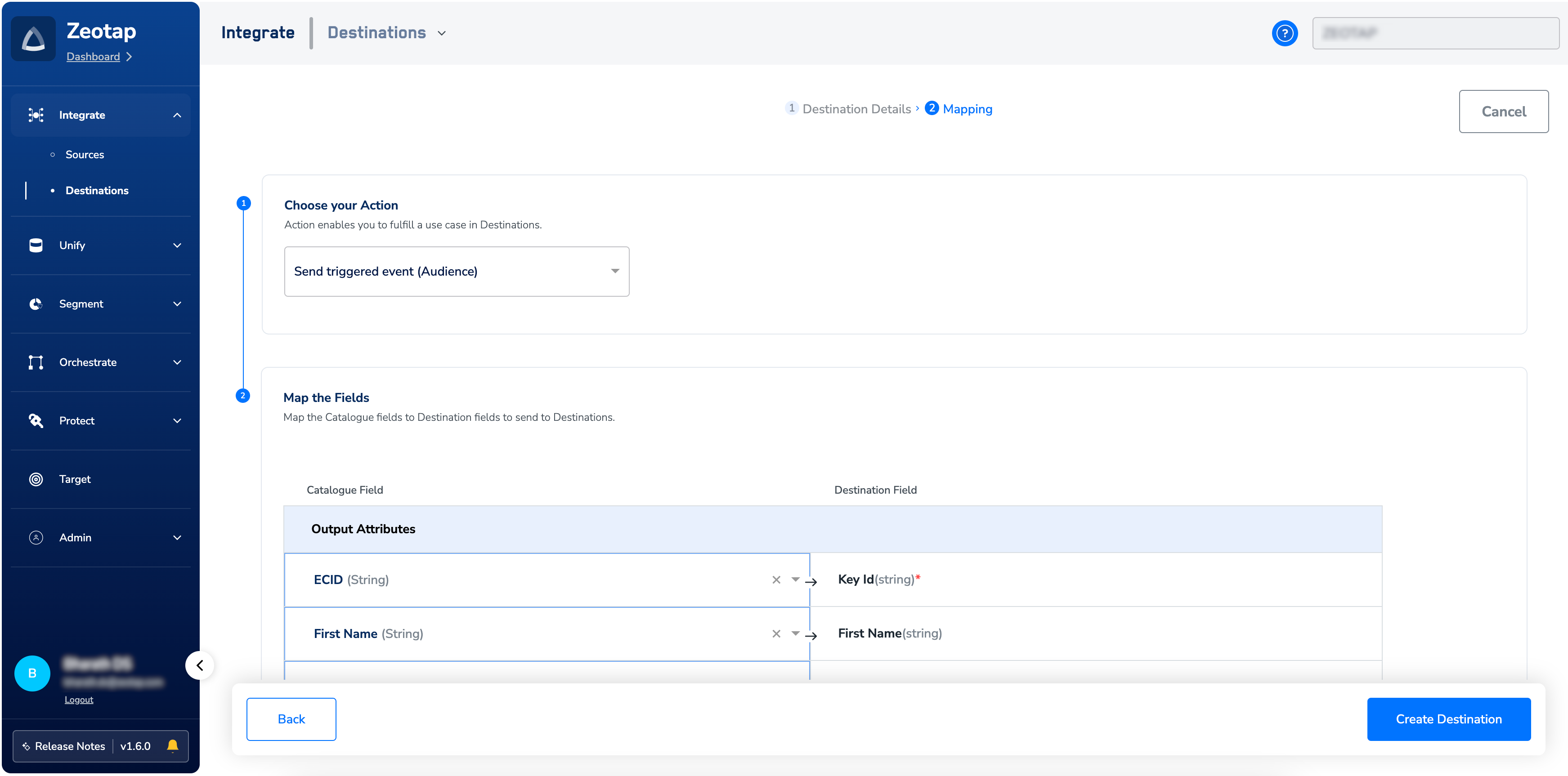The height and width of the screenshot is (776, 1568).
Task: Open the Dashboard link
Action: [x=93, y=57]
